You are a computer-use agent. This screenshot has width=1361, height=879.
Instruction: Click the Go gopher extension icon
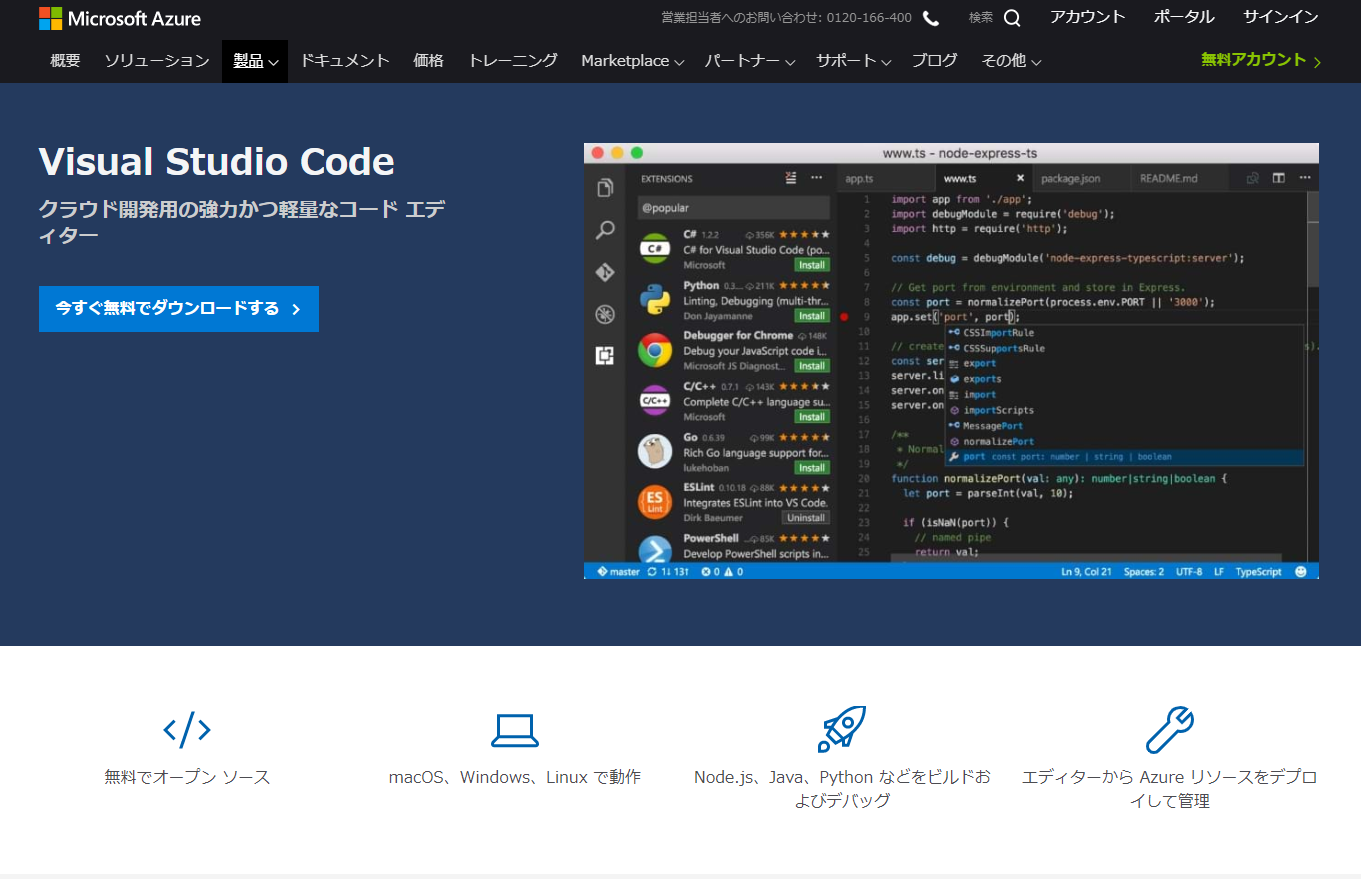pyautogui.click(x=655, y=451)
